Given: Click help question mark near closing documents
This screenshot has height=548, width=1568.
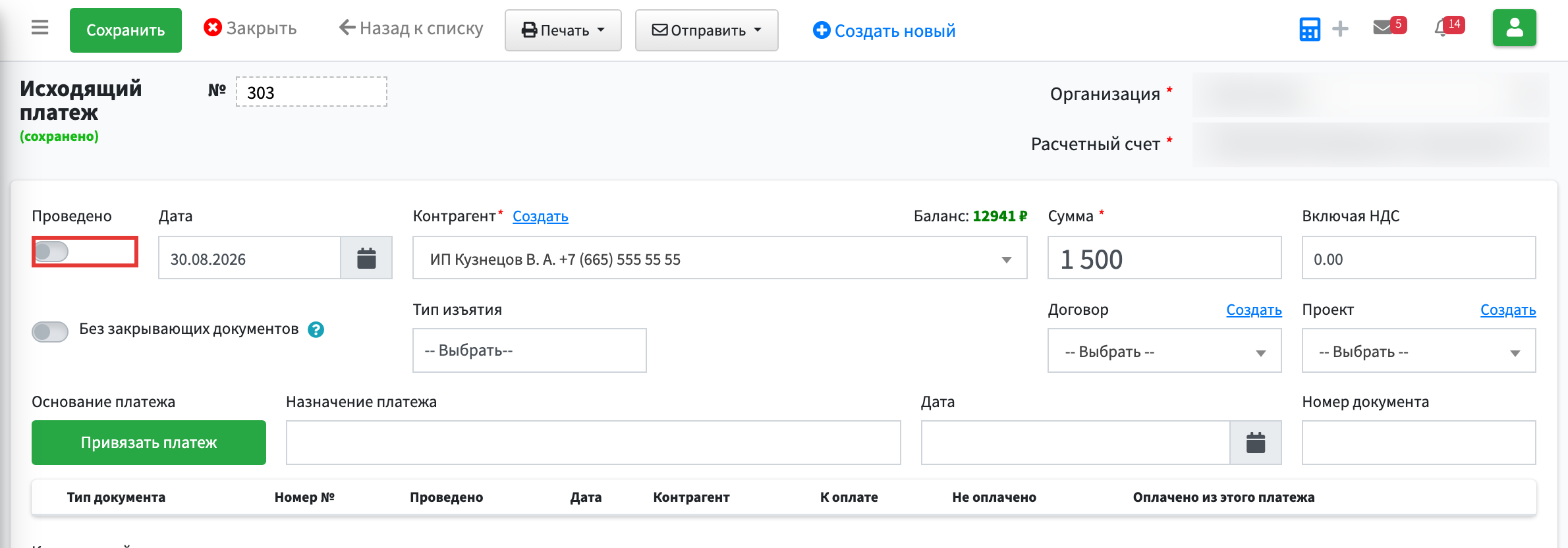Looking at the screenshot, I should tap(316, 329).
